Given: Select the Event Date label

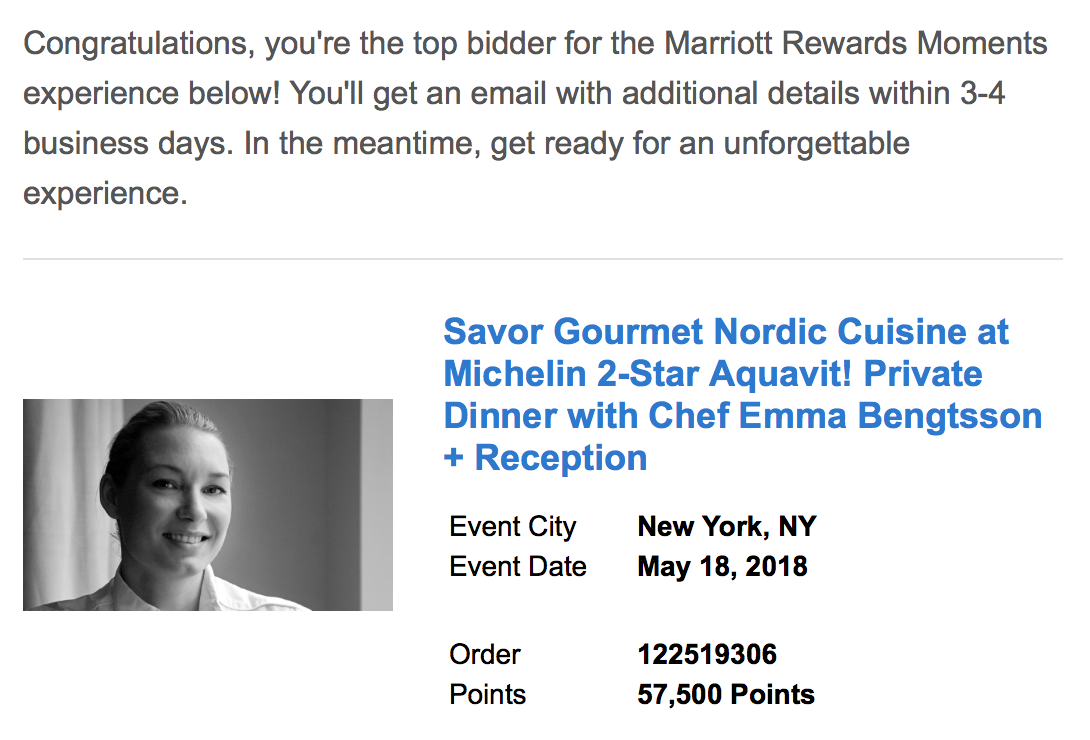Looking at the screenshot, I should tap(518, 566).
